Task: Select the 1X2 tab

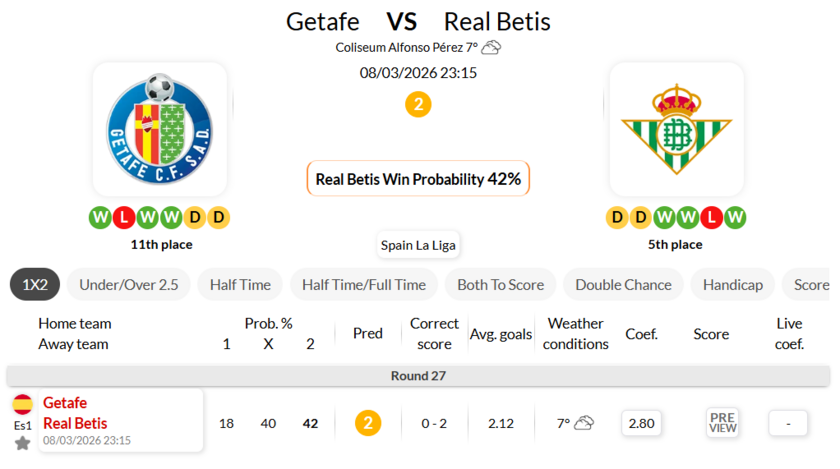Action: tap(35, 285)
